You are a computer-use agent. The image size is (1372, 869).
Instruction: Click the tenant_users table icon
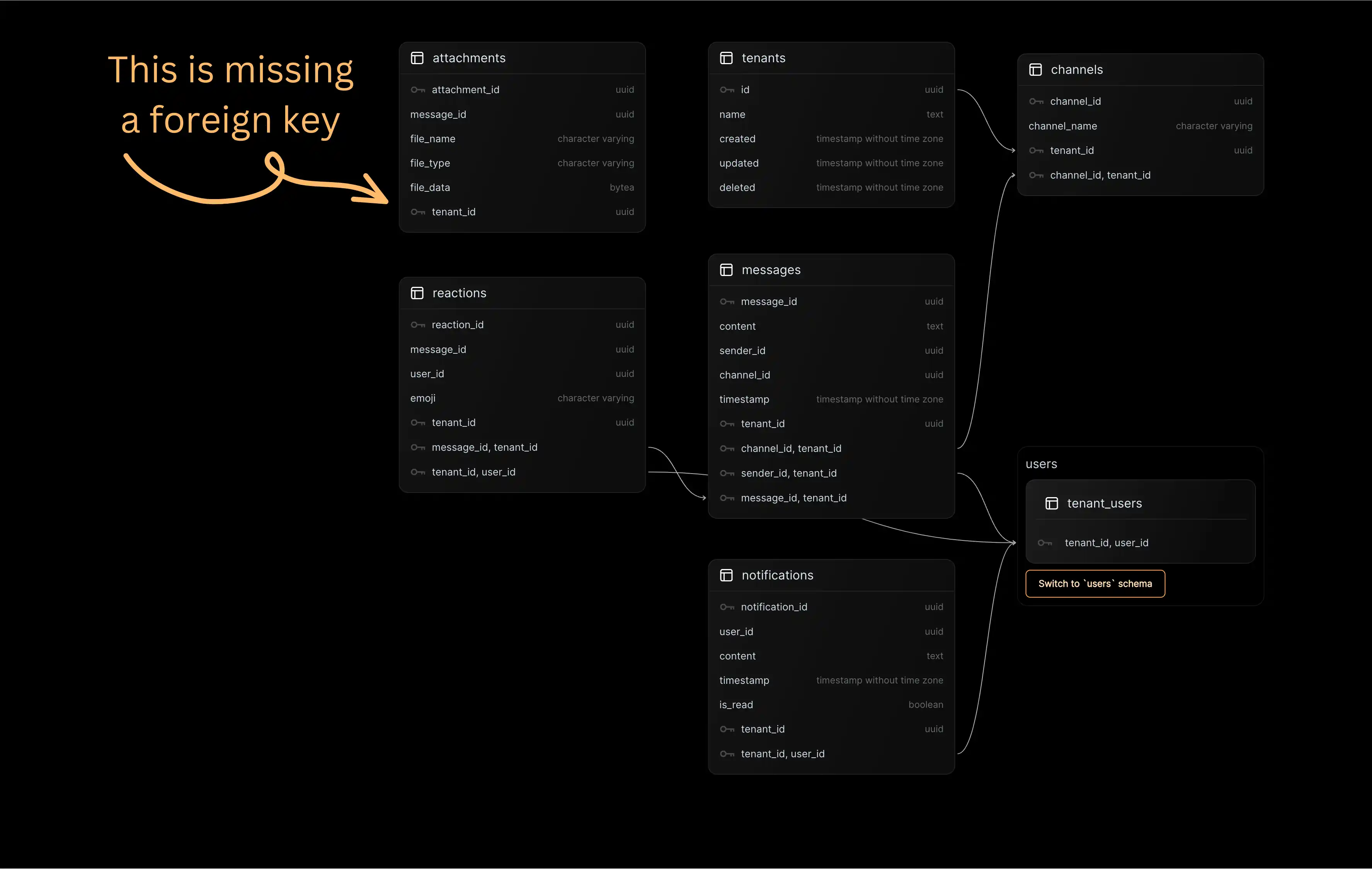coord(1051,503)
